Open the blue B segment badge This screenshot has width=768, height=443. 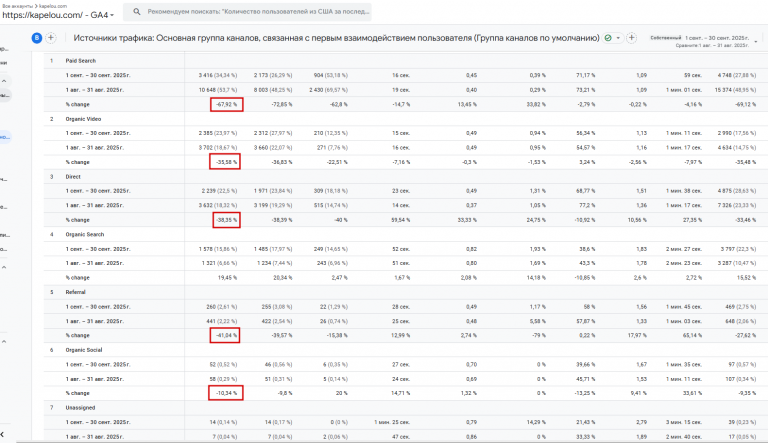pyautogui.click(x=37, y=38)
